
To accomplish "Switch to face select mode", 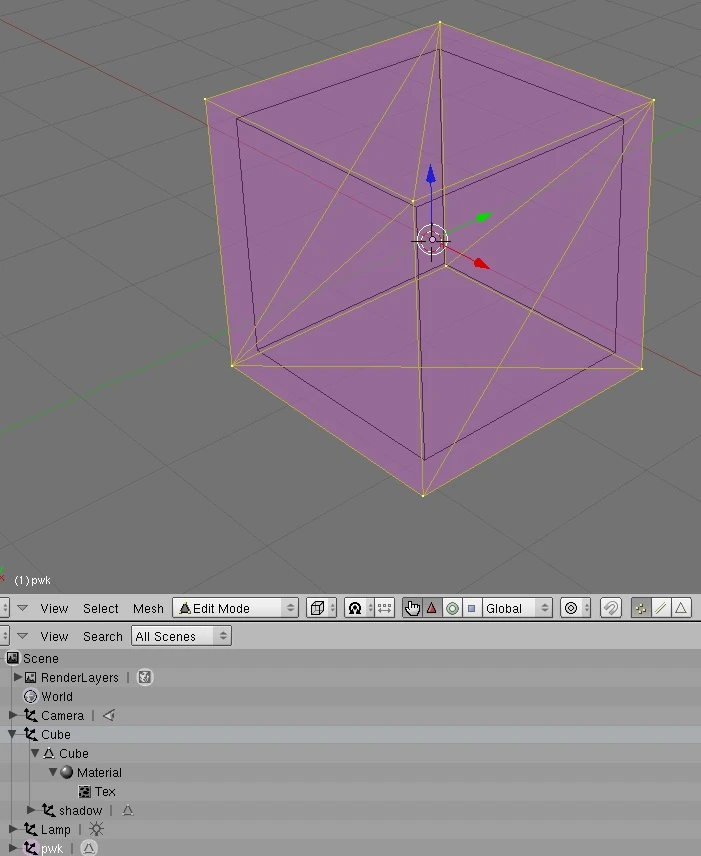I will (681, 608).
